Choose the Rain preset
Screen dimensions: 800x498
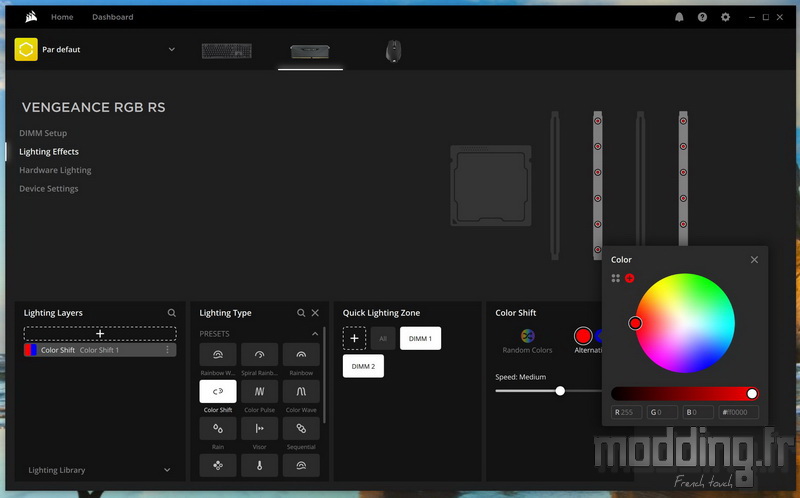[x=218, y=429]
